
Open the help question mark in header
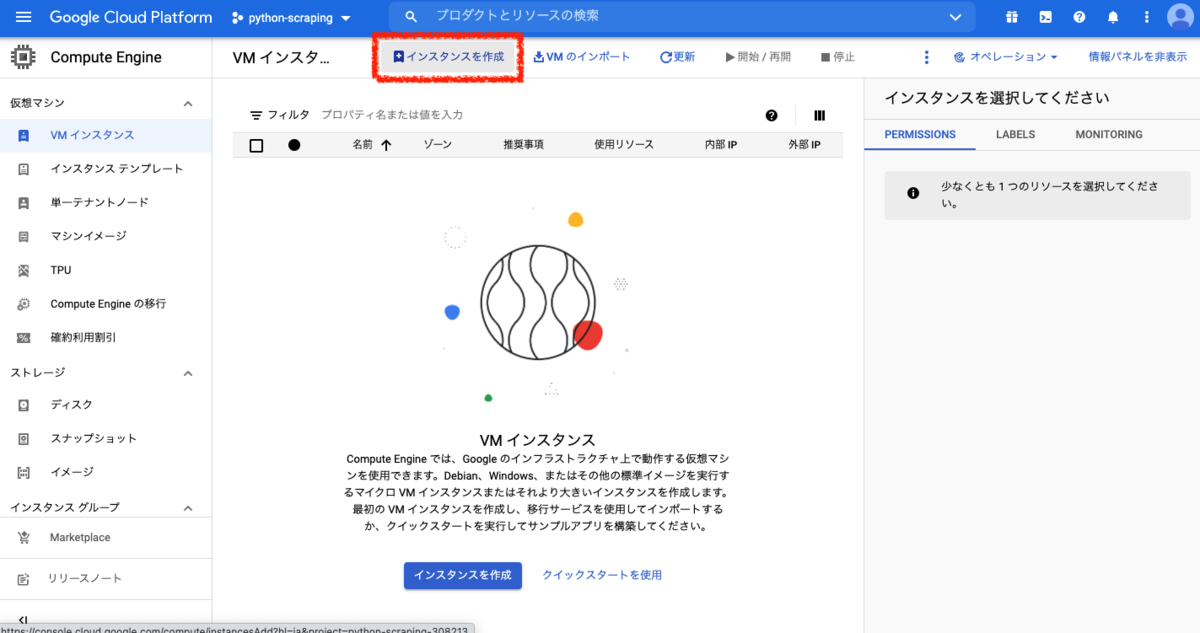tap(1079, 17)
